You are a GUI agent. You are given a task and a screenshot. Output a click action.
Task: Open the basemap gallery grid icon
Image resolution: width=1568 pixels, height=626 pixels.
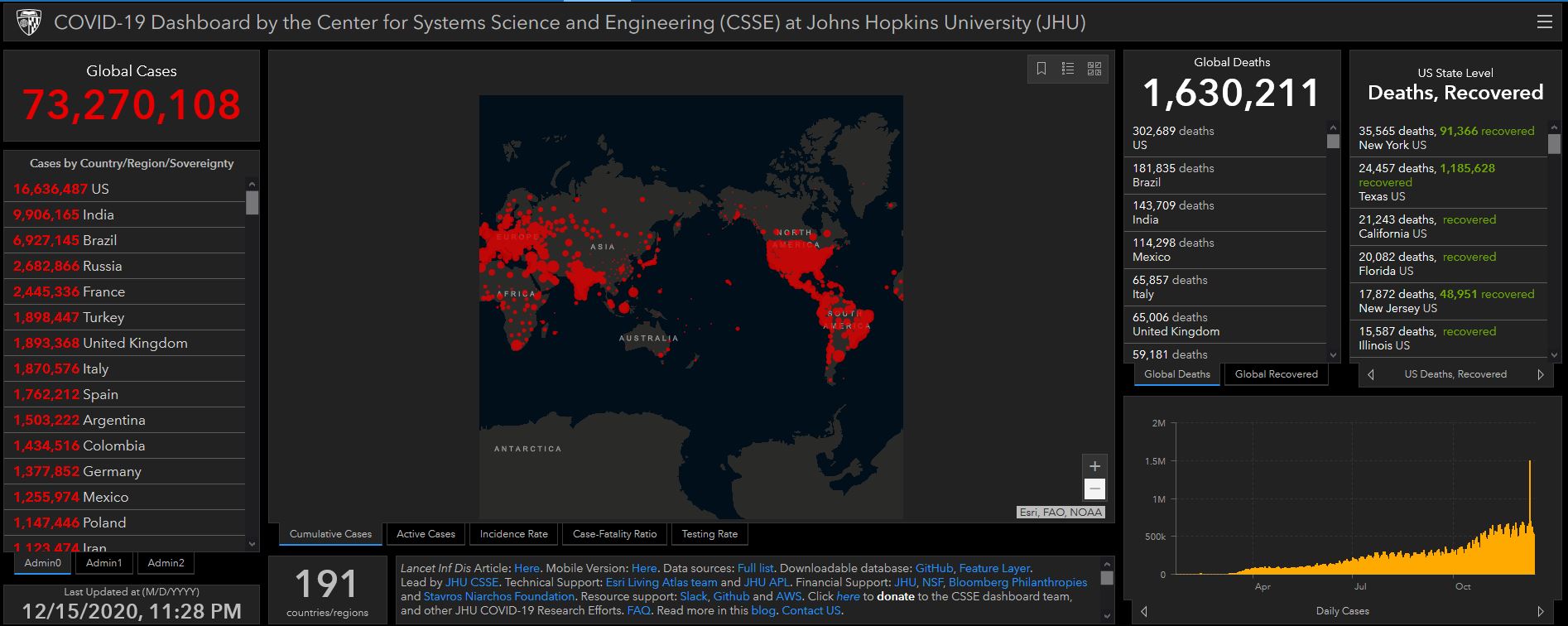tap(1094, 69)
